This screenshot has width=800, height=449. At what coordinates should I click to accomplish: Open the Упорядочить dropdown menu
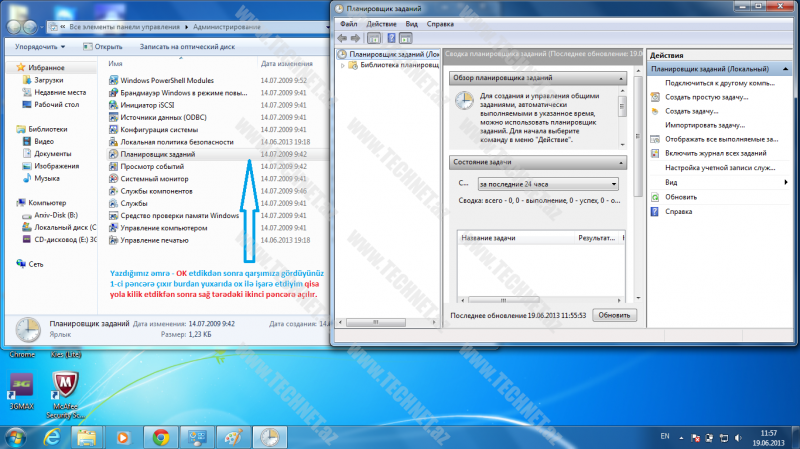(x=40, y=46)
